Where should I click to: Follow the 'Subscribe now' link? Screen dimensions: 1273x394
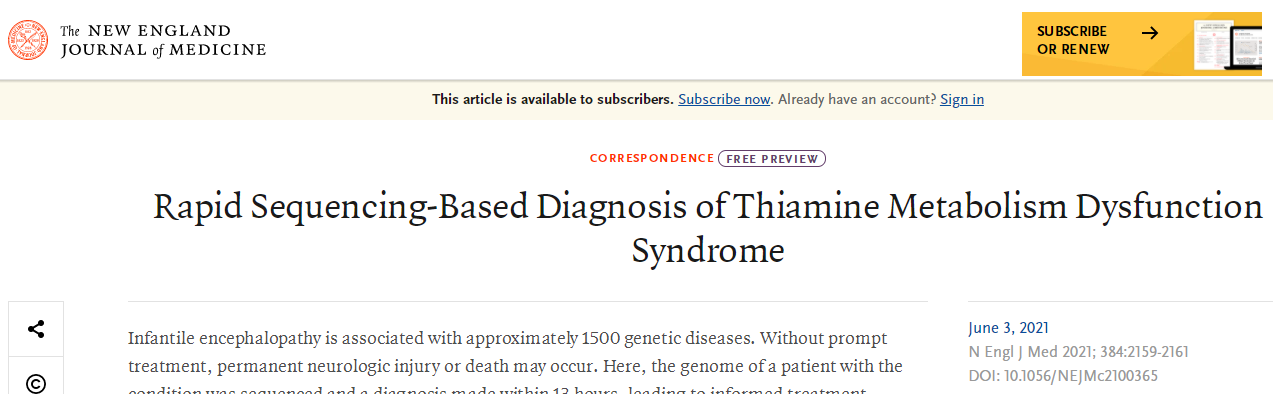click(724, 99)
